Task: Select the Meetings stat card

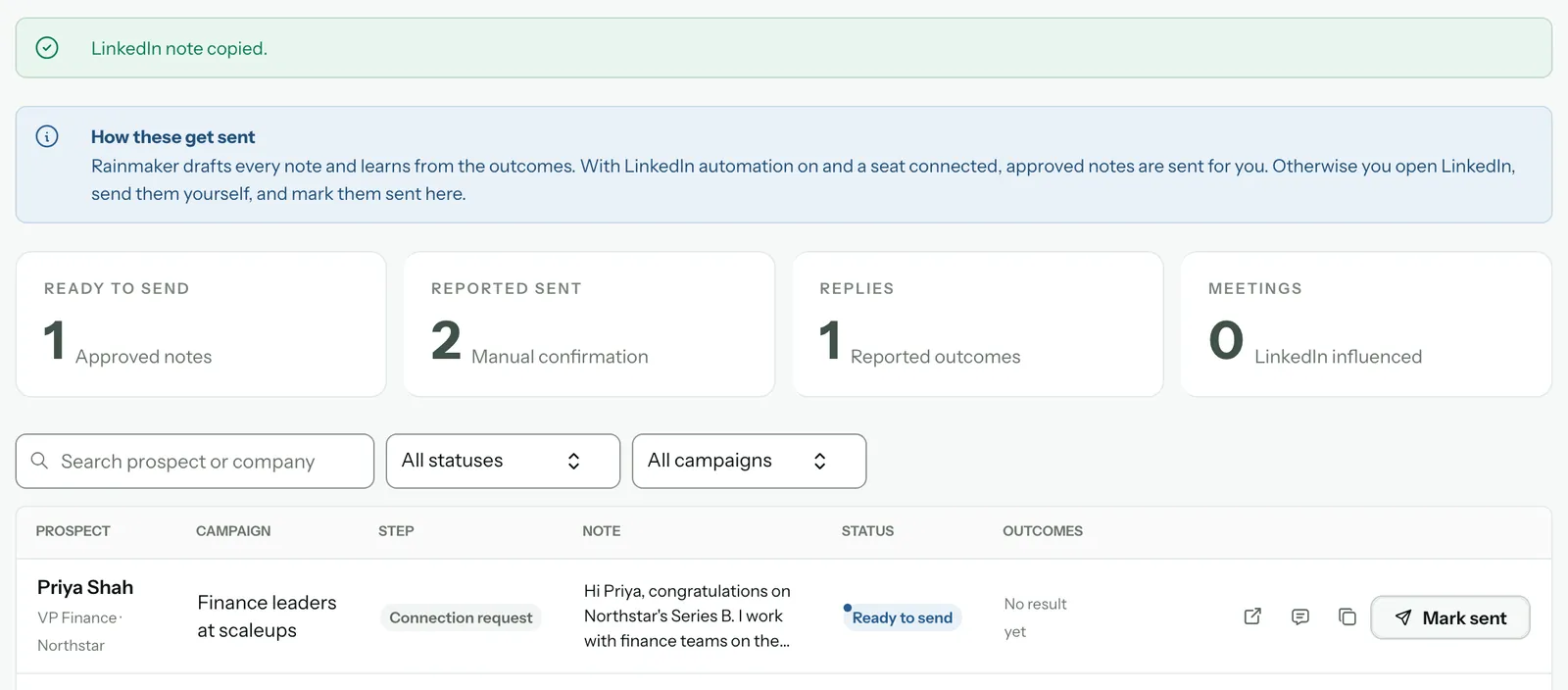Action: click(x=1366, y=324)
